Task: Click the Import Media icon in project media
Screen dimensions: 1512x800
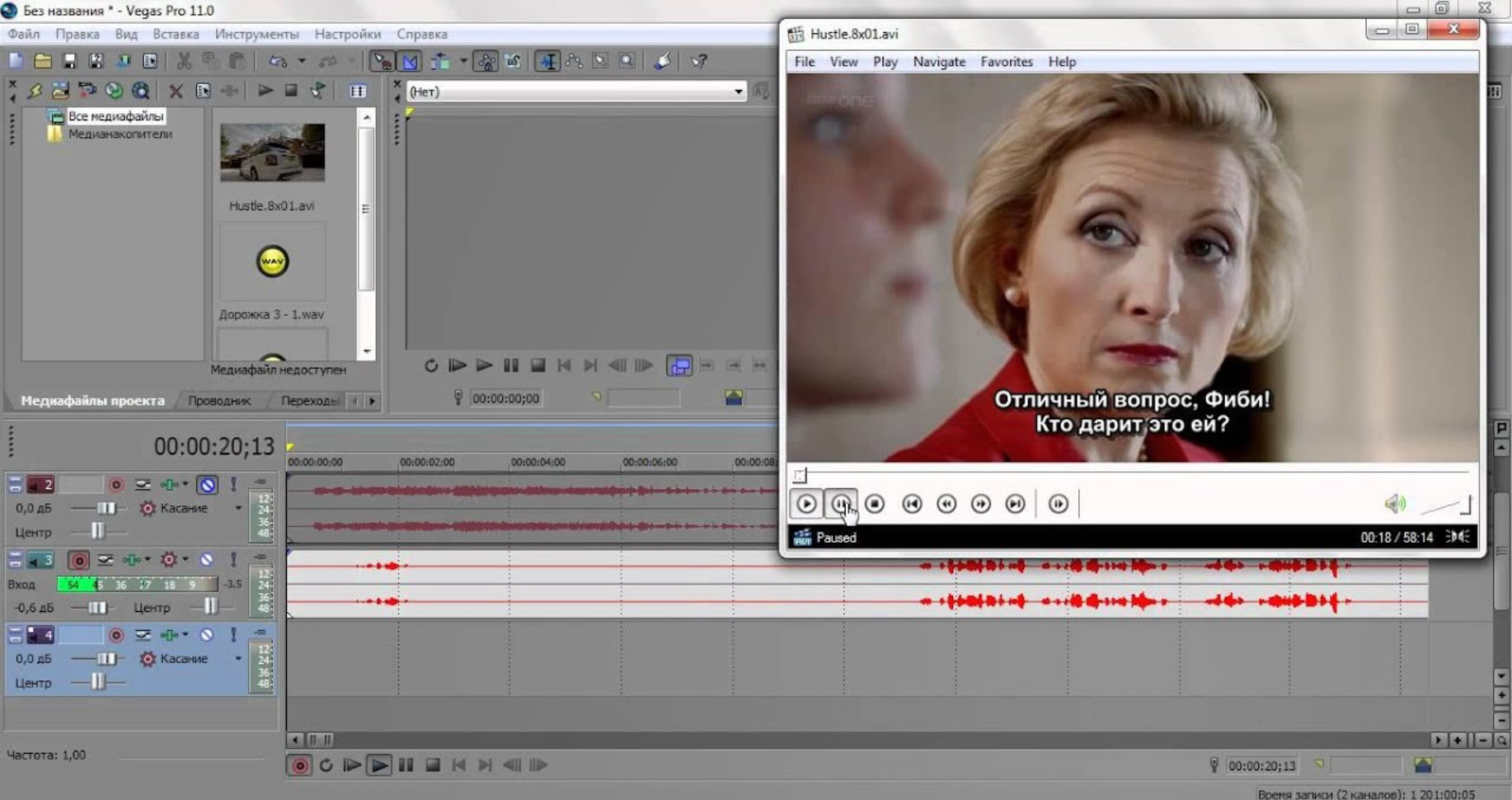Action: [x=60, y=91]
